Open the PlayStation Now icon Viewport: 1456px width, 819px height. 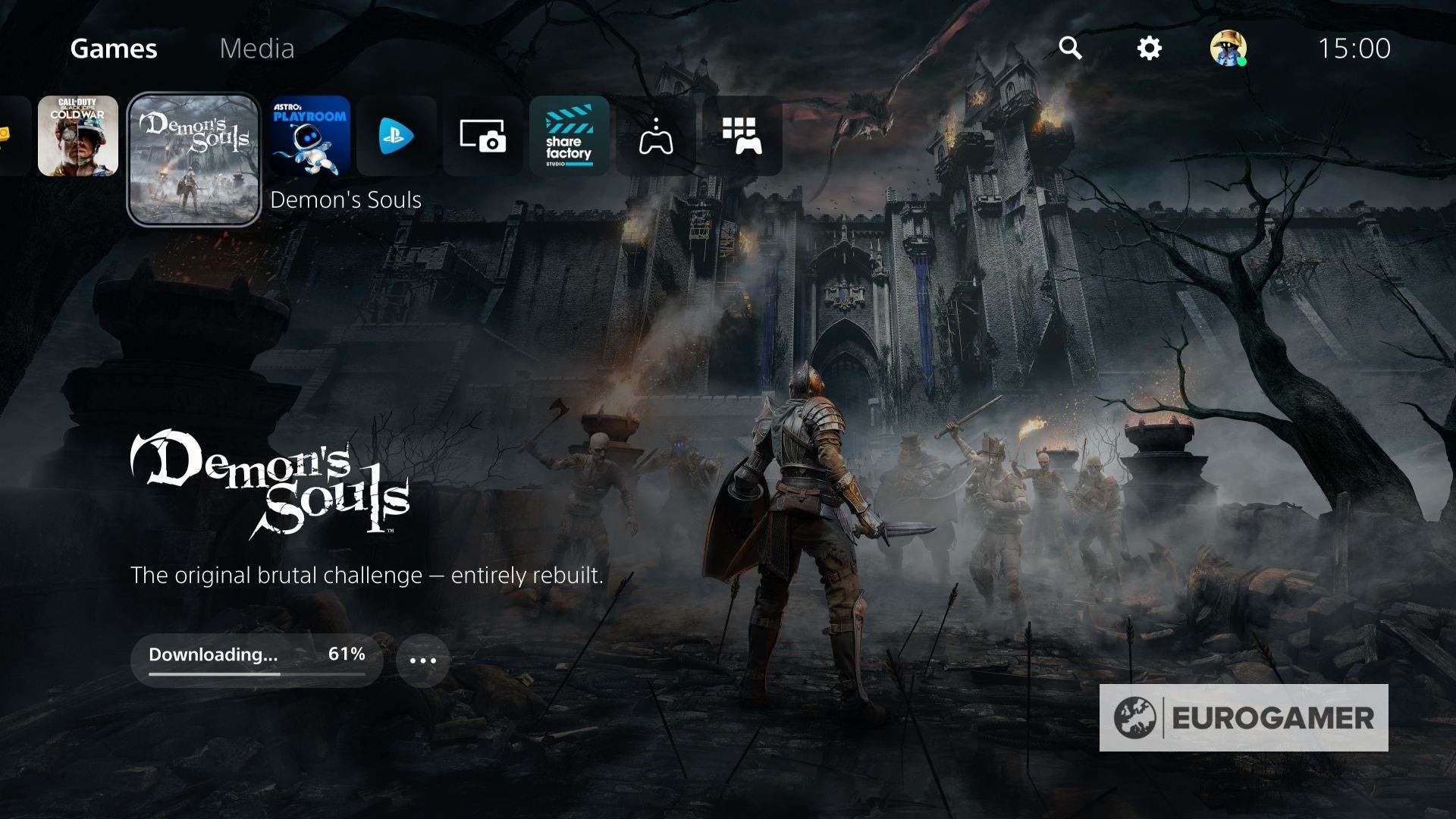click(x=397, y=136)
